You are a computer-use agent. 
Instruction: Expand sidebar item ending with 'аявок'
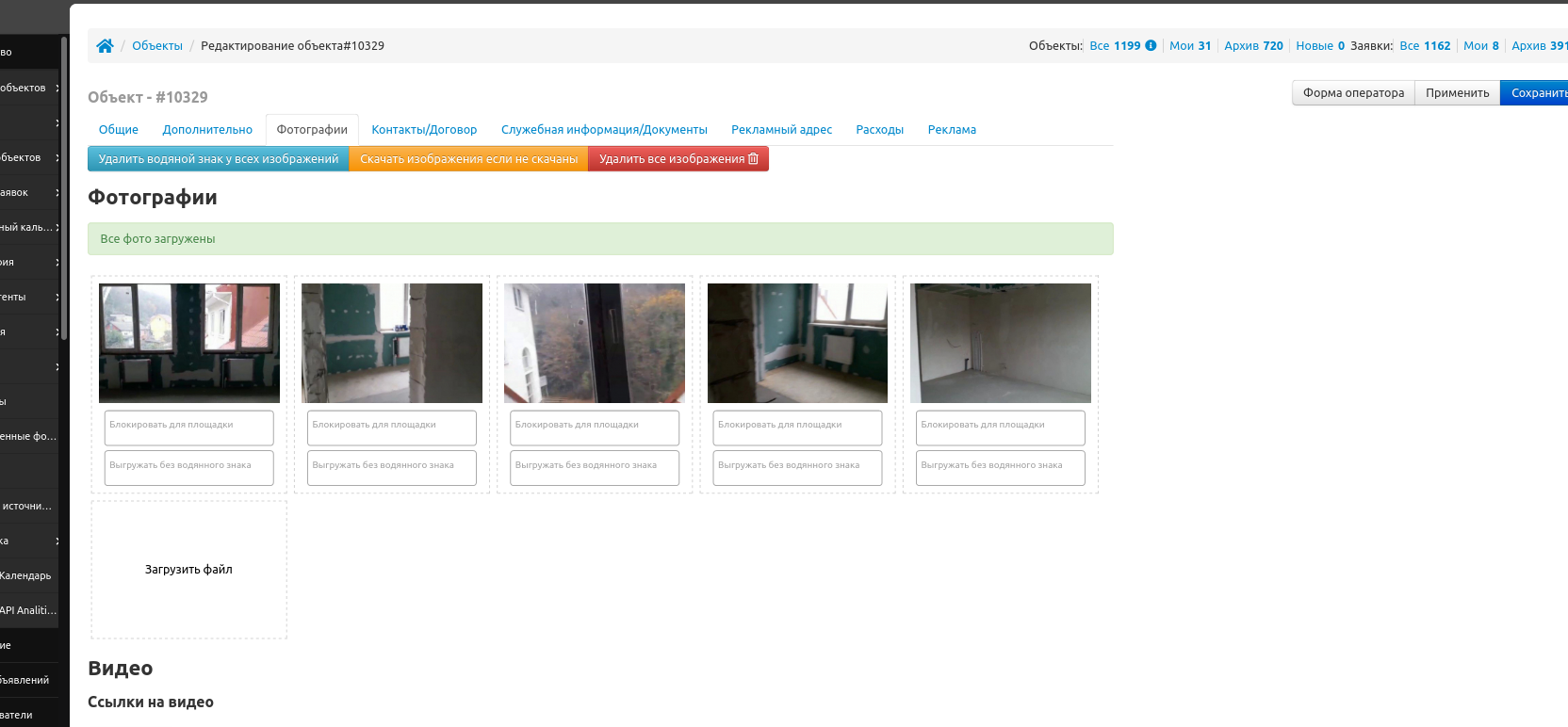pos(29,192)
